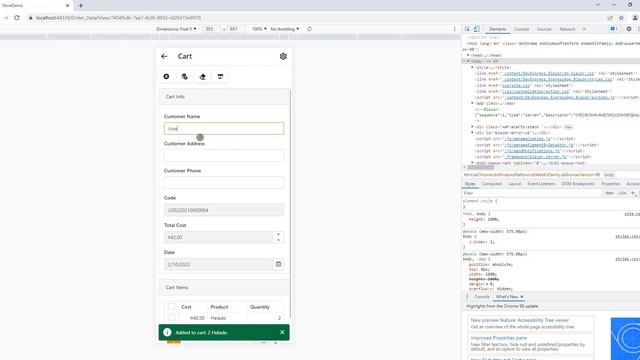Open the action.css stylesheet link
The image size is (640, 360).
[536, 91]
